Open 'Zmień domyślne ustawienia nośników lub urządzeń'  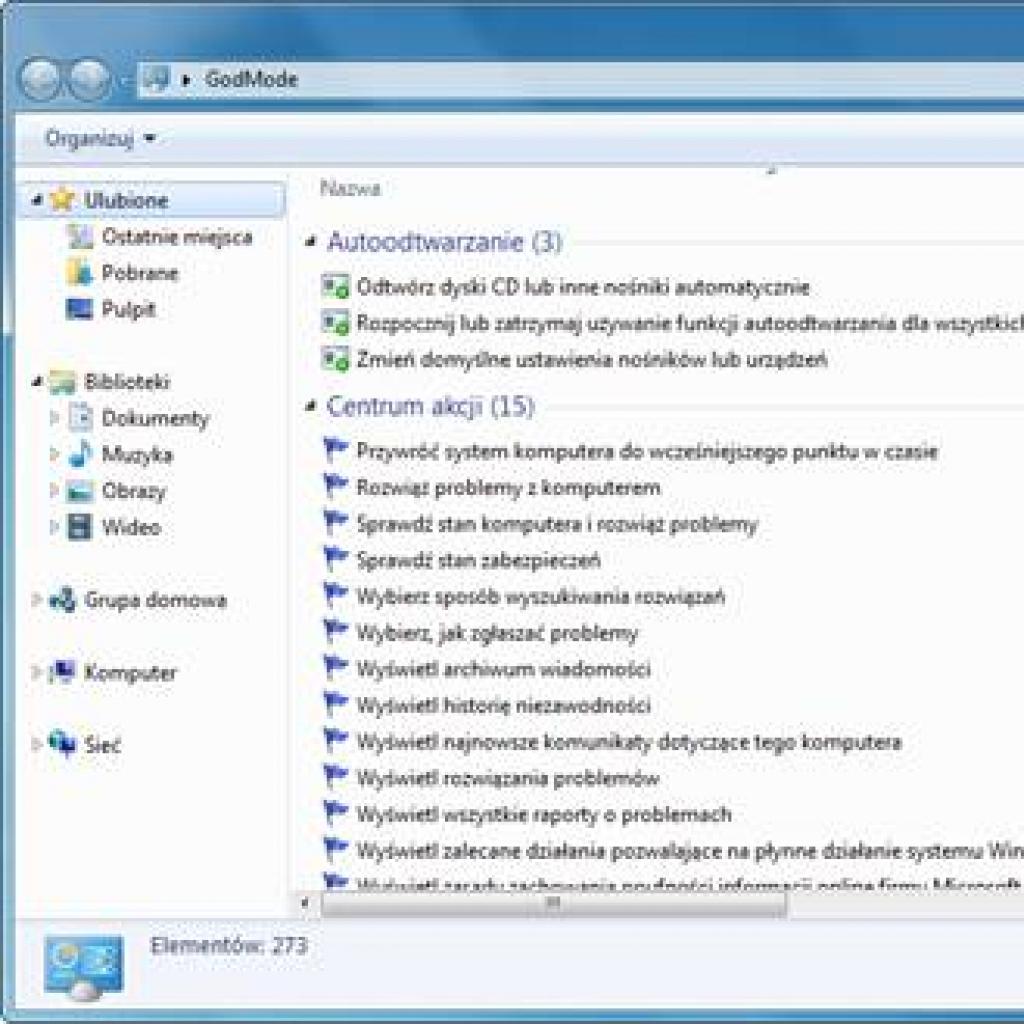tap(592, 360)
